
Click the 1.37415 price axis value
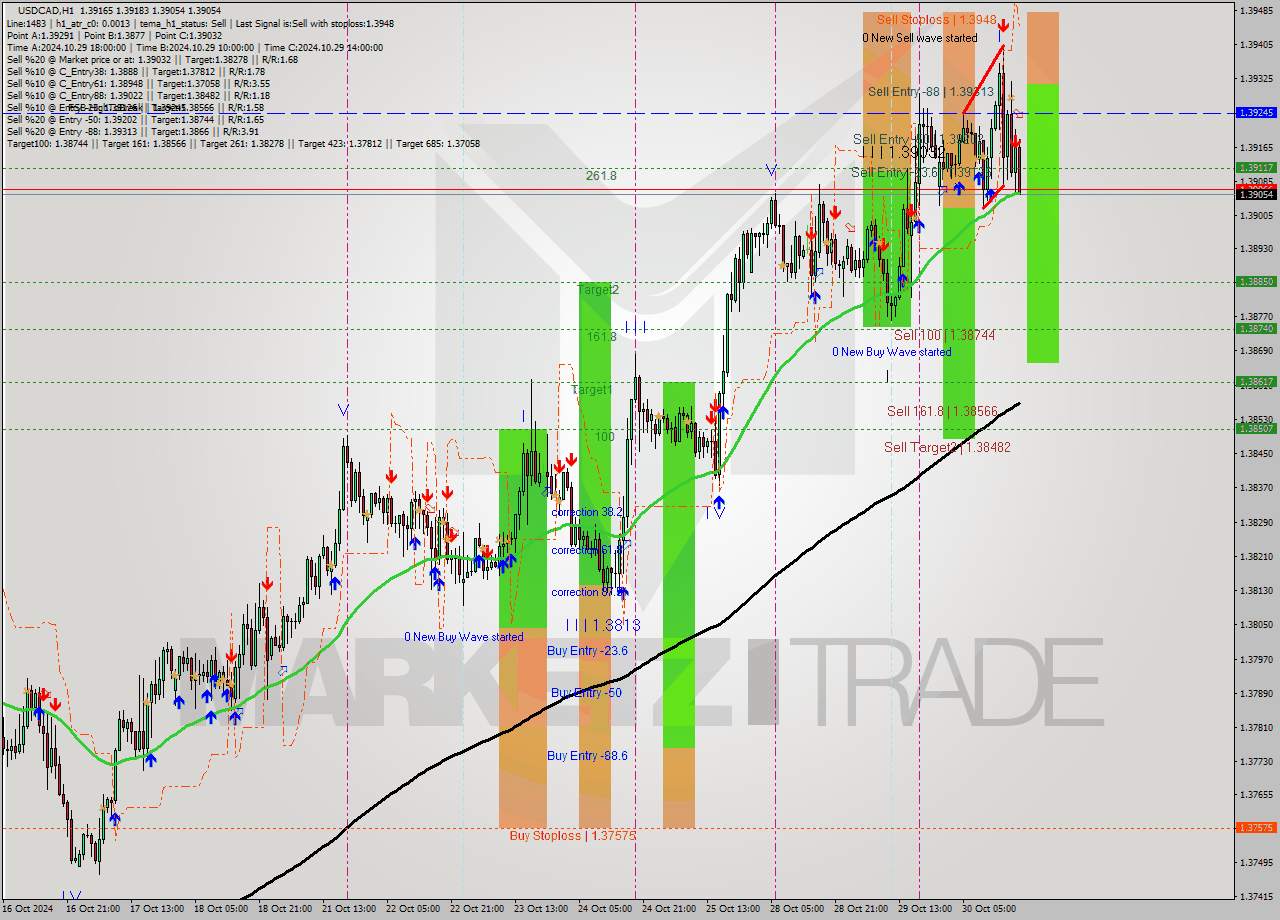[1255, 897]
